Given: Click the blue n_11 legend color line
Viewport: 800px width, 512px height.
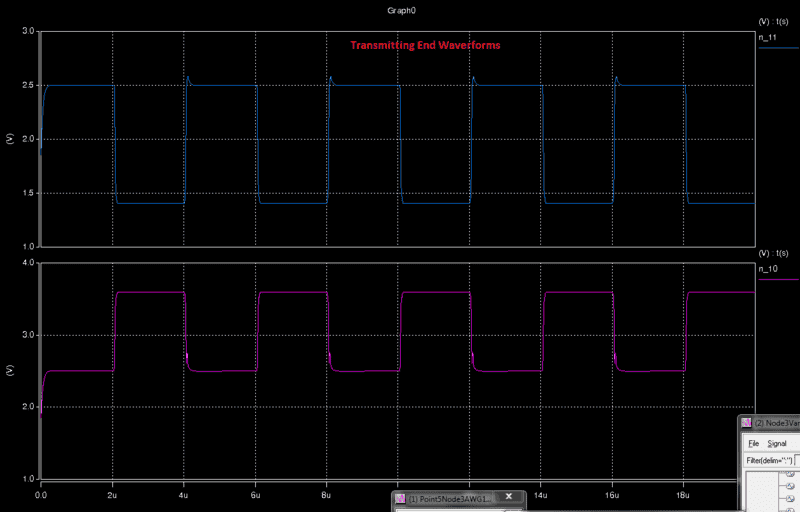Looking at the screenshot, I should pyautogui.click(x=778, y=48).
